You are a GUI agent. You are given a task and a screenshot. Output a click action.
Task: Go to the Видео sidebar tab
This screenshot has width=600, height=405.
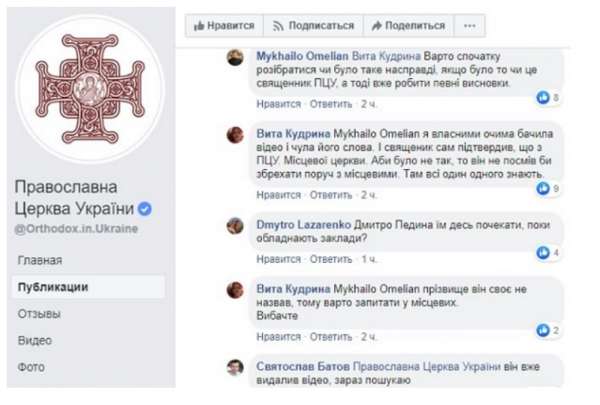(x=35, y=341)
